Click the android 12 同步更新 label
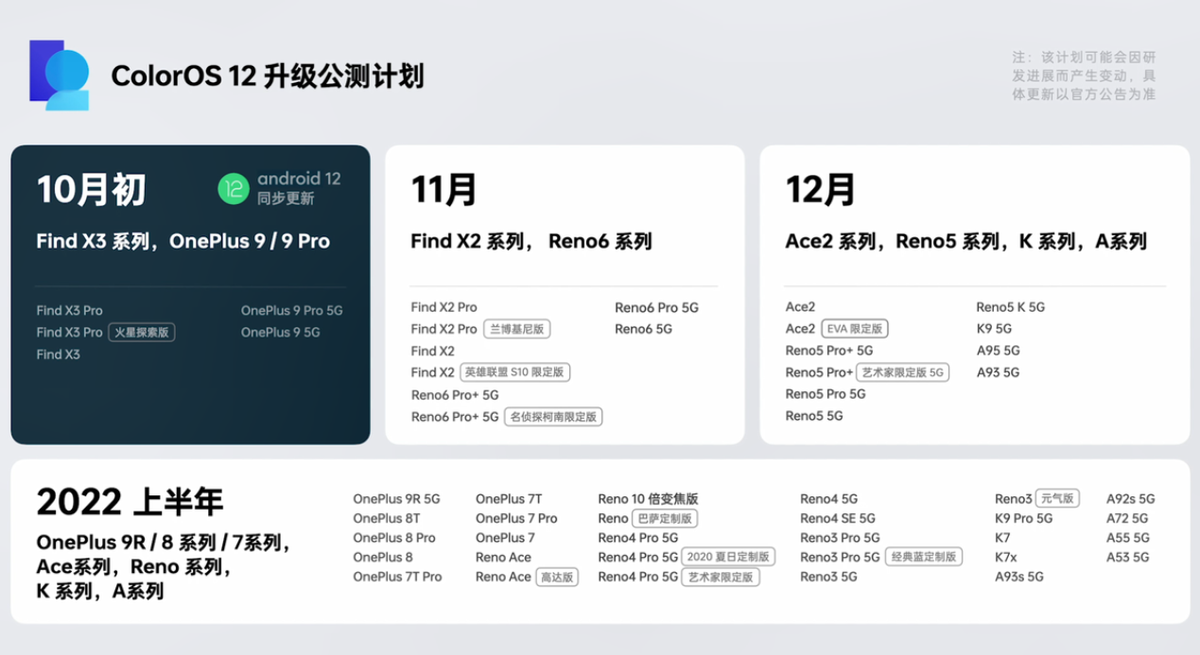 pyautogui.click(x=298, y=188)
